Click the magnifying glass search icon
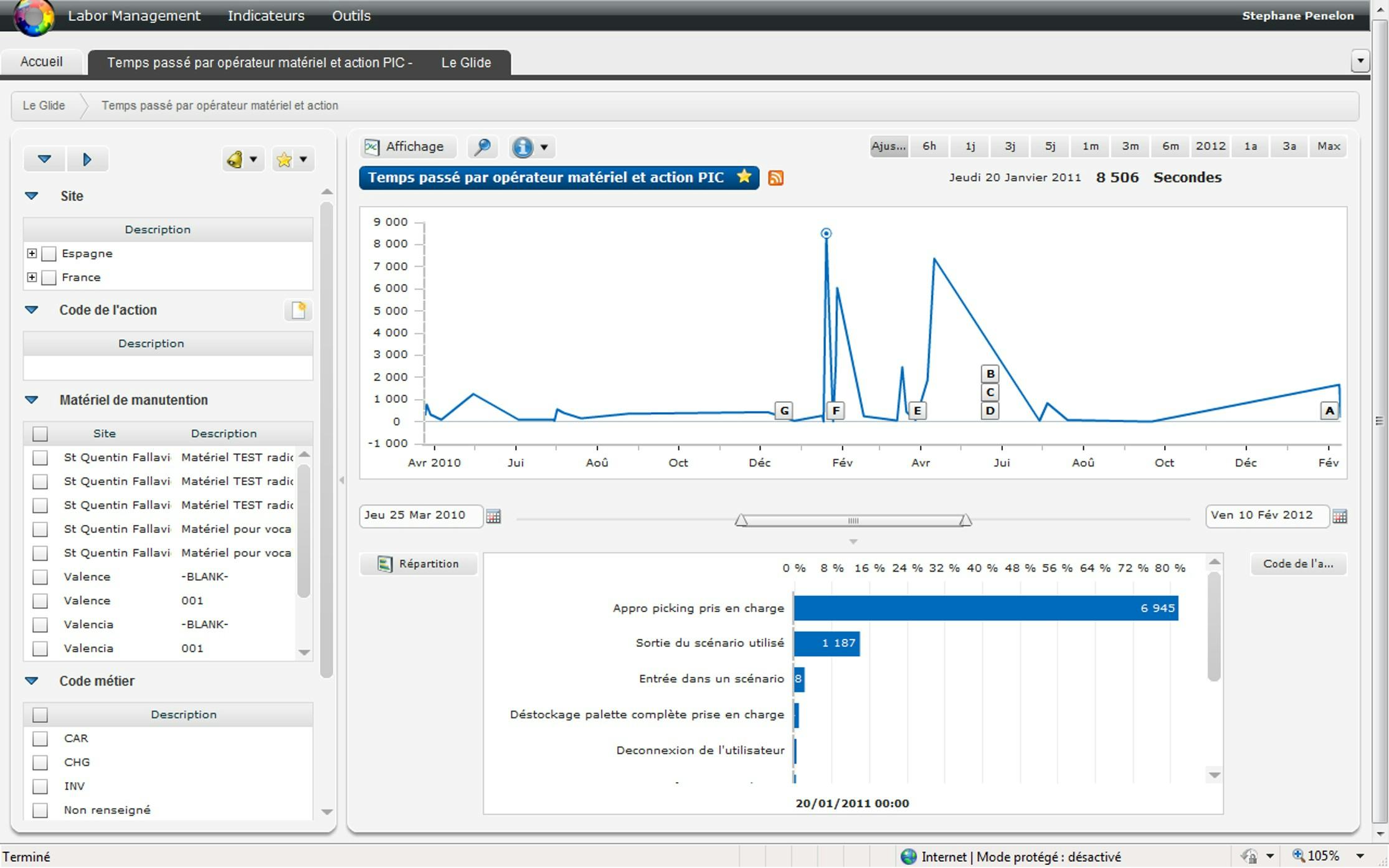 click(x=482, y=147)
